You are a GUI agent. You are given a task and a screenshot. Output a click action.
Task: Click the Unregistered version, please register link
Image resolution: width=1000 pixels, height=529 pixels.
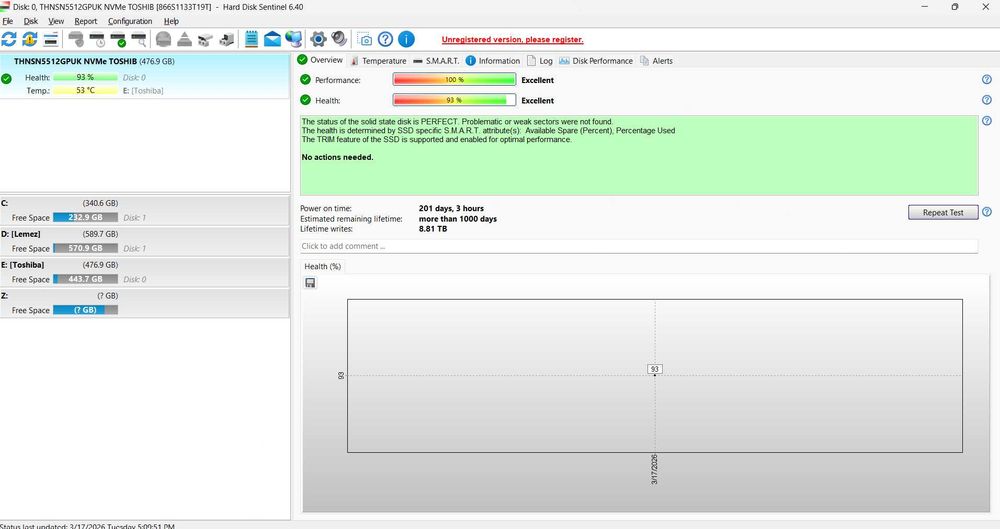point(512,40)
